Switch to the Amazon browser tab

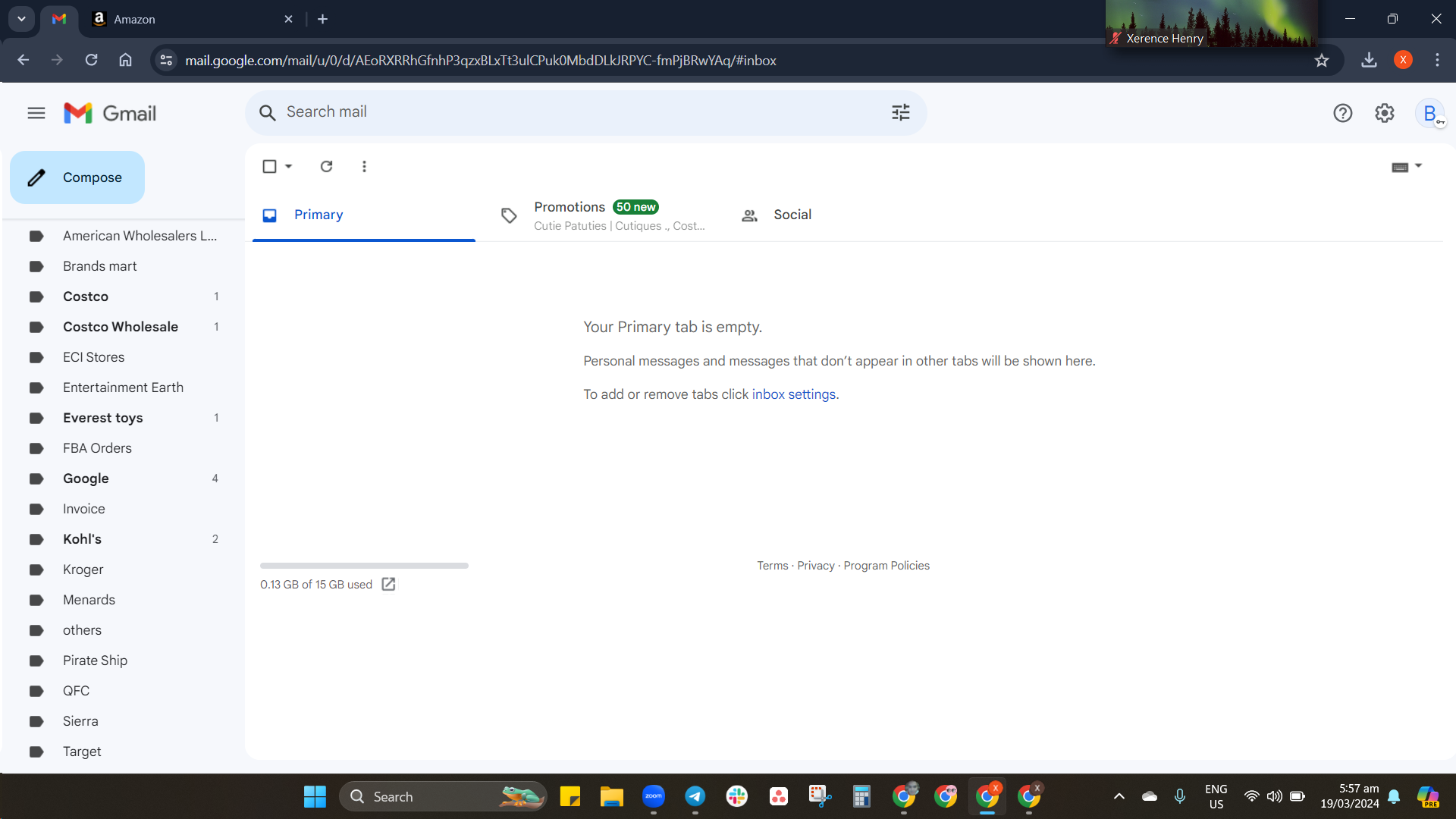(193, 19)
